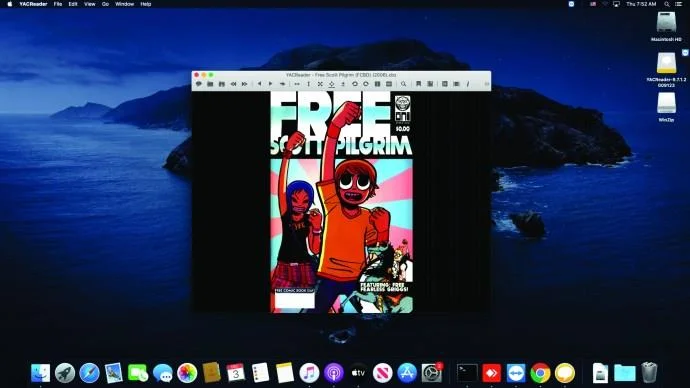Open the next comic with fast-forward icon
The height and width of the screenshot is (388, 690).
pos(244,84)
